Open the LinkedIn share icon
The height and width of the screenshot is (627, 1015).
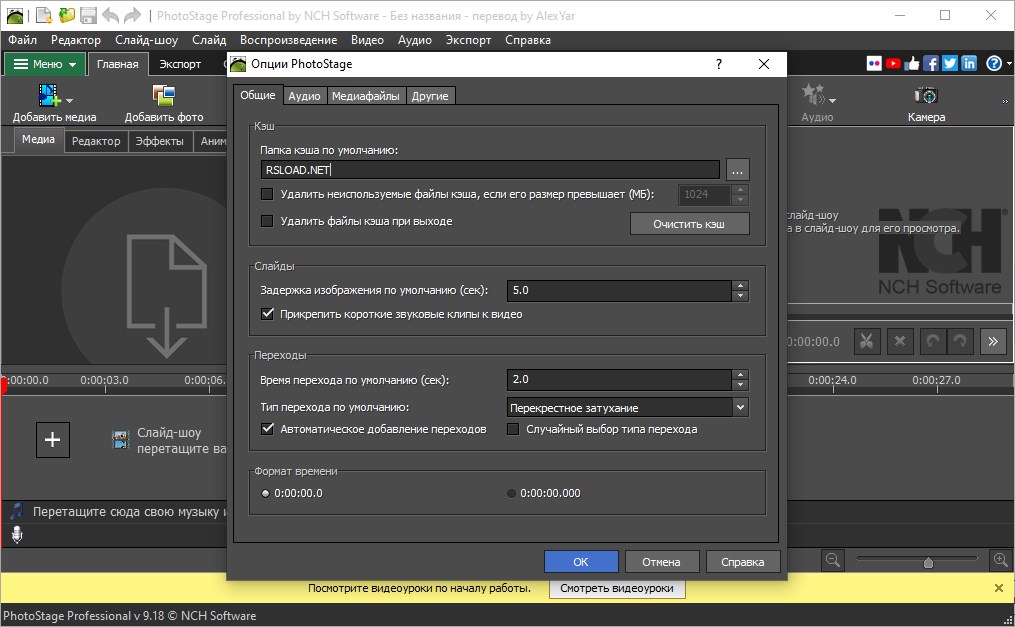pyautogui.click(x=969, y=63)
